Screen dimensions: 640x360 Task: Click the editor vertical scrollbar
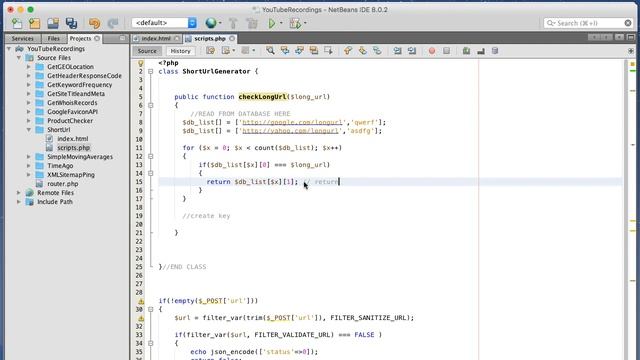tap(626, 209)
